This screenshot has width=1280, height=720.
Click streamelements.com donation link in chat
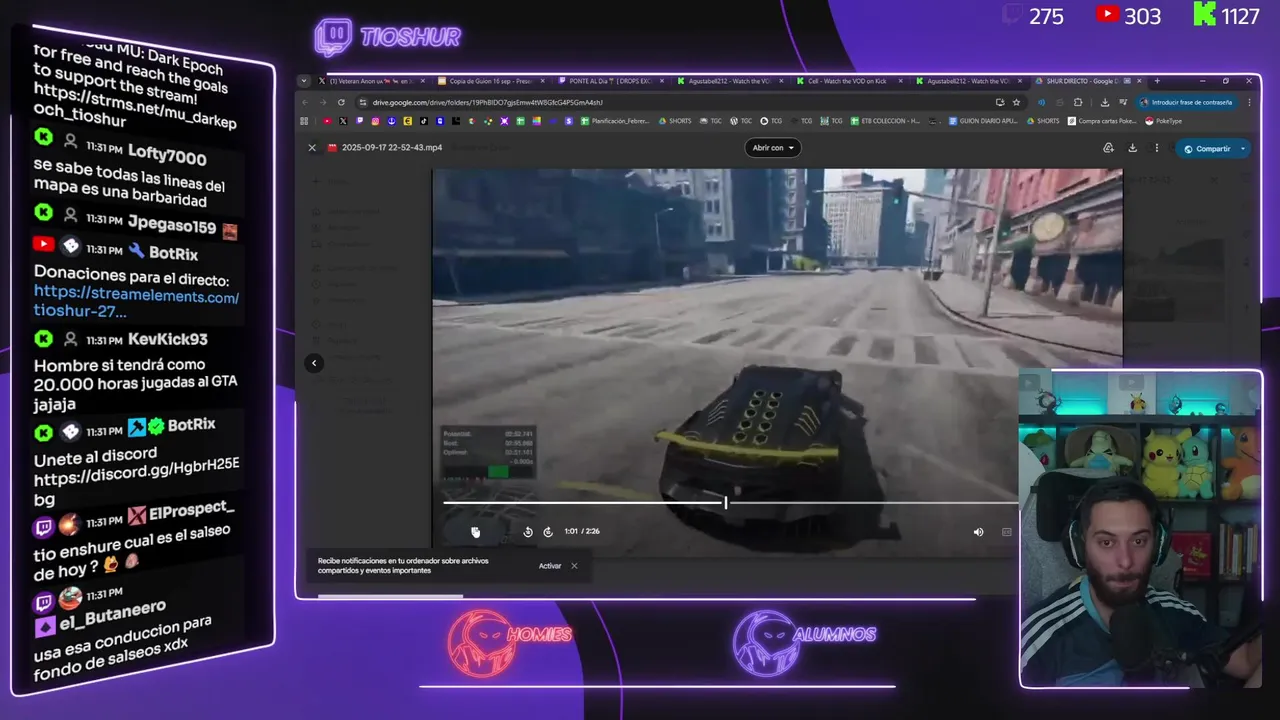click(136, 304)
